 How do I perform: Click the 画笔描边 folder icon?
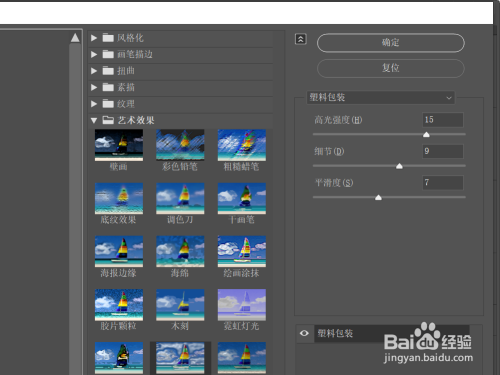(108, 54)
